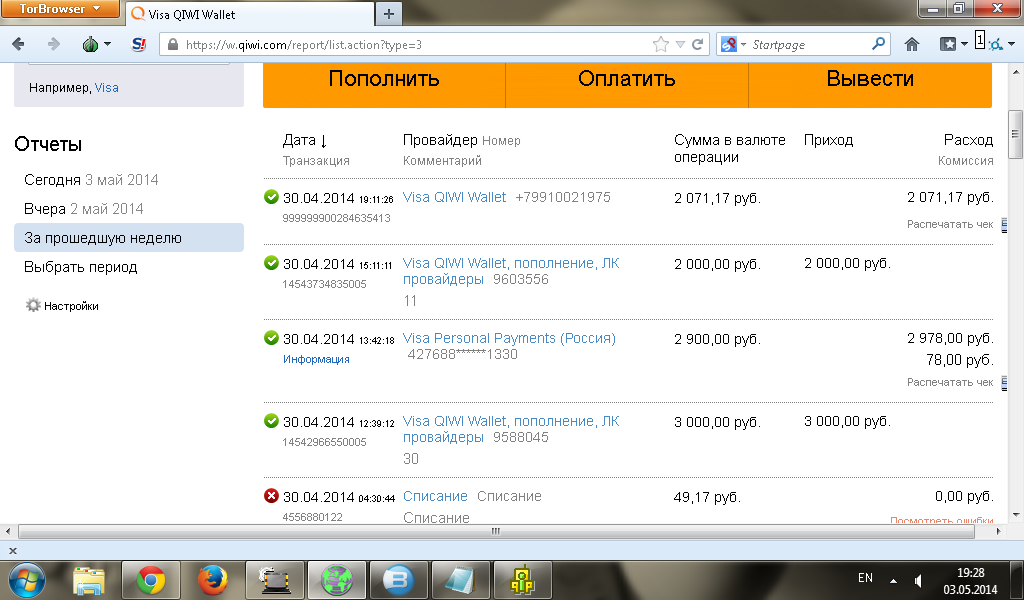Show hidden tray icons arrow

click(893, 580)
